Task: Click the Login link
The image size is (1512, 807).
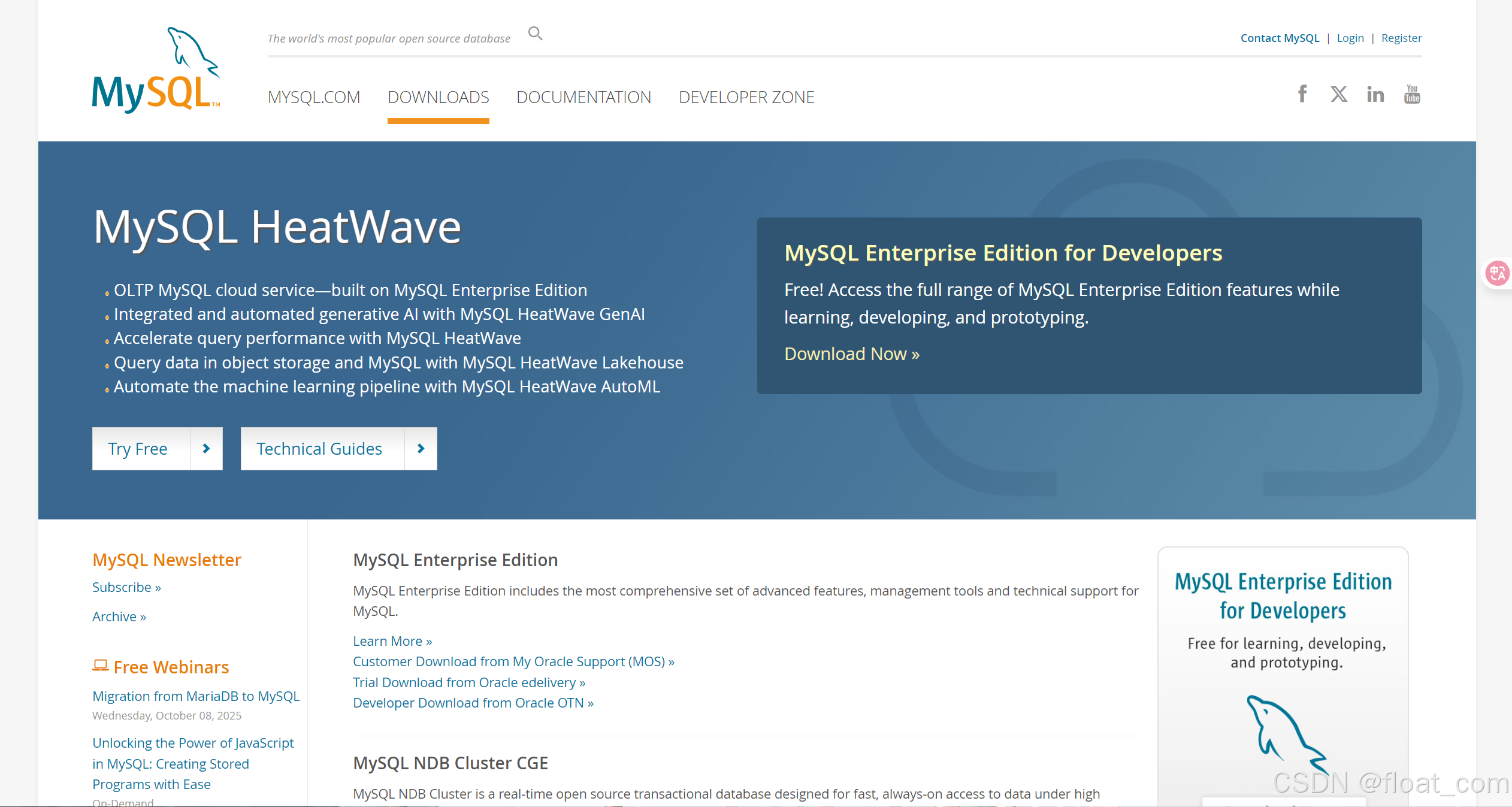Action: tap(1350, 38)
